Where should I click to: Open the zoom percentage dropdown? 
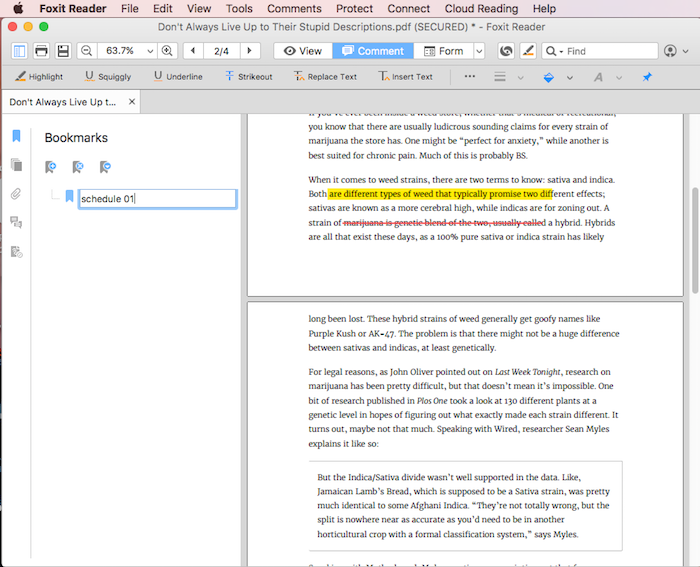150,50
